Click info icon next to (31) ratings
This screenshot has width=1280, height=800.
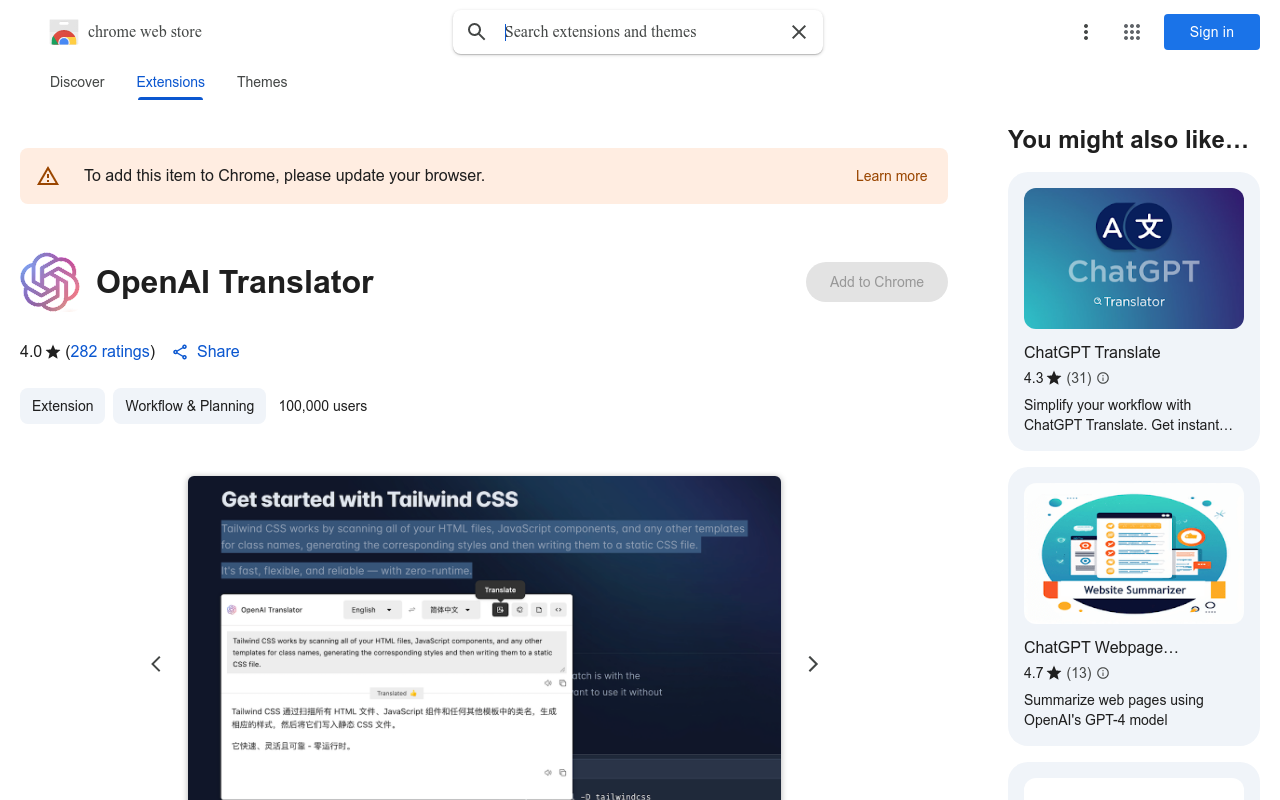(x=1103, y=378)
